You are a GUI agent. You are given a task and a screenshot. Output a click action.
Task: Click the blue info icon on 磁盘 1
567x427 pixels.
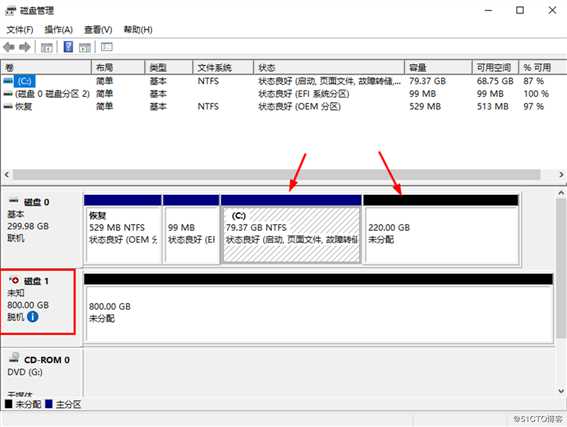pyautogui.click(x=33, y=317)
